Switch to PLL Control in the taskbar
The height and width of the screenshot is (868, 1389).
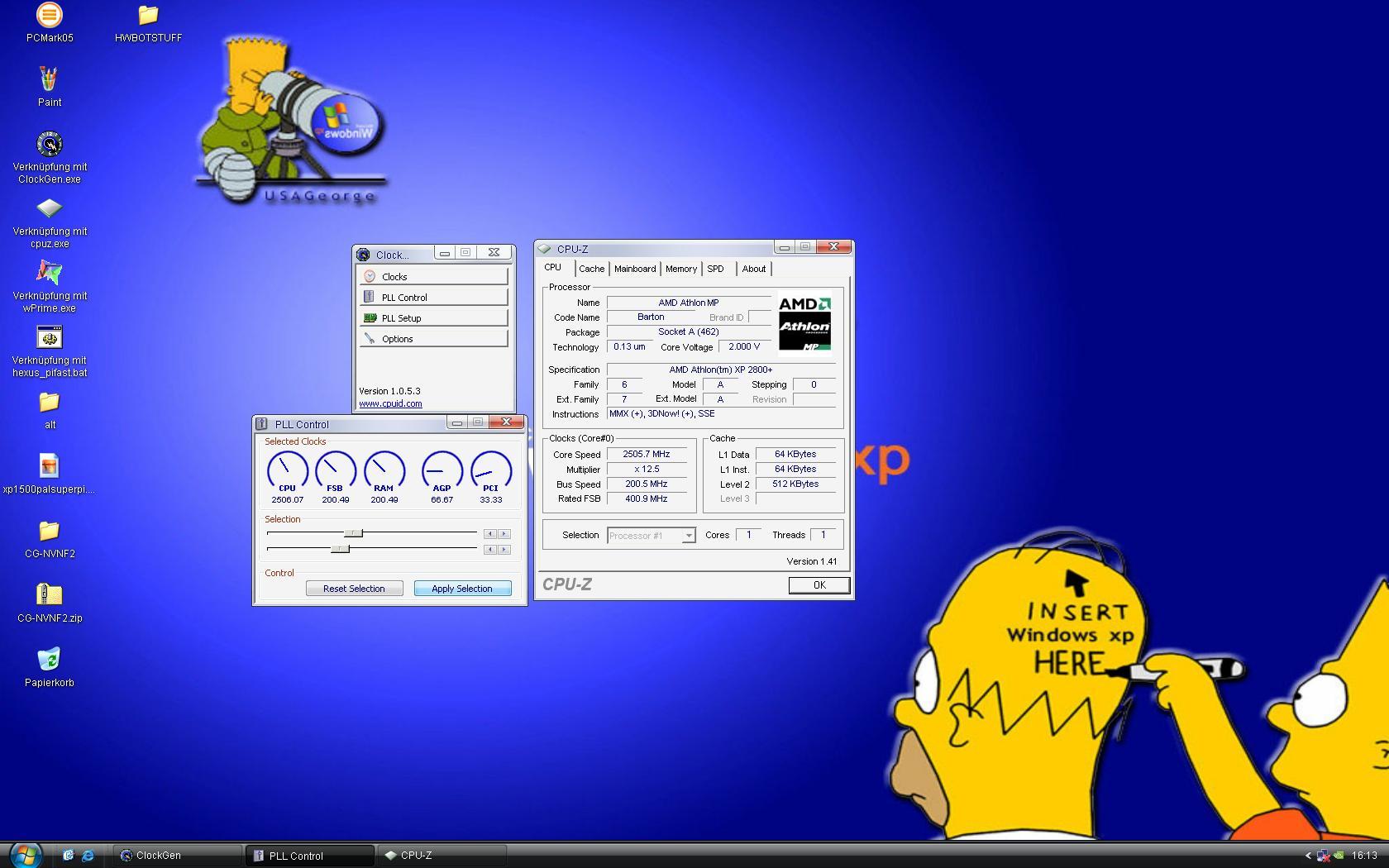click(x=310, y=856)
